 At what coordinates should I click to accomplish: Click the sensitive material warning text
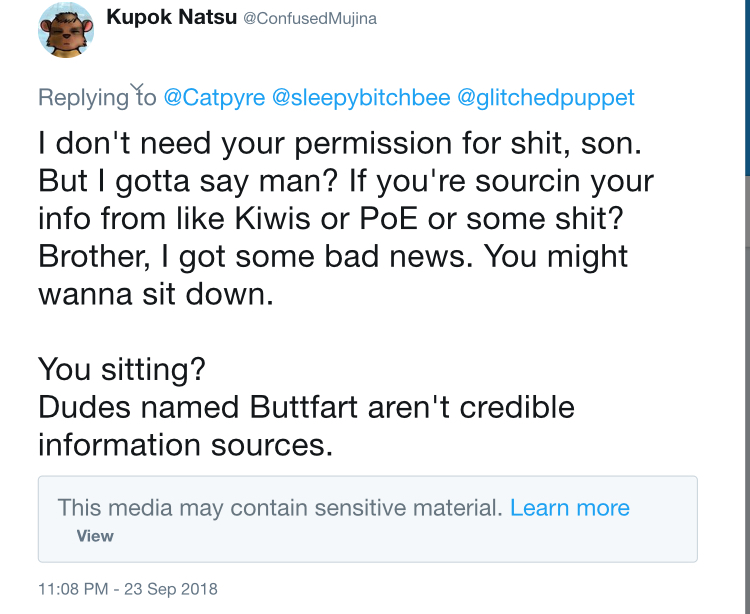click(280, 507)
